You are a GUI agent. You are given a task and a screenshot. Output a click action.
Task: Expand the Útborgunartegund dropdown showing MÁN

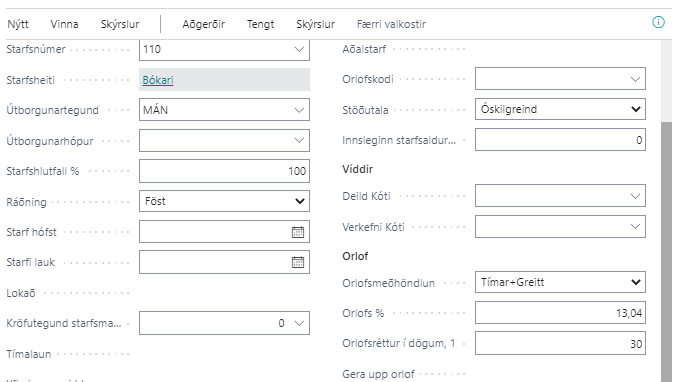click(x=299, y=110)
